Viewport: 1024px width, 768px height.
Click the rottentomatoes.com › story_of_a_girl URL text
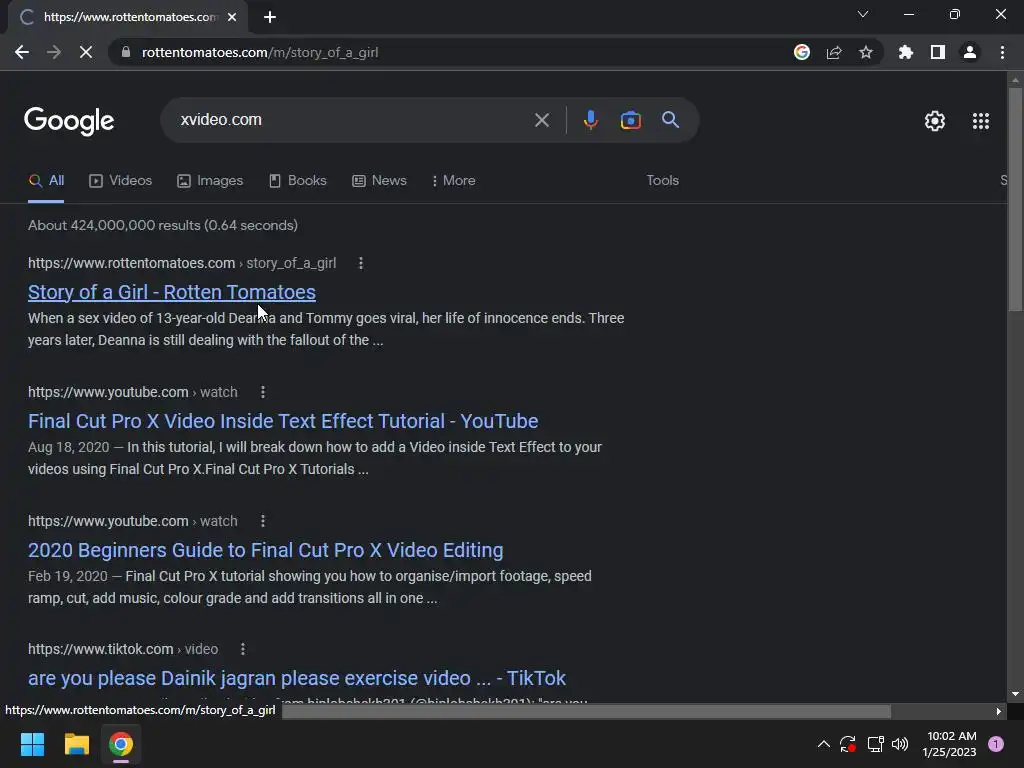tap(182, 263)
